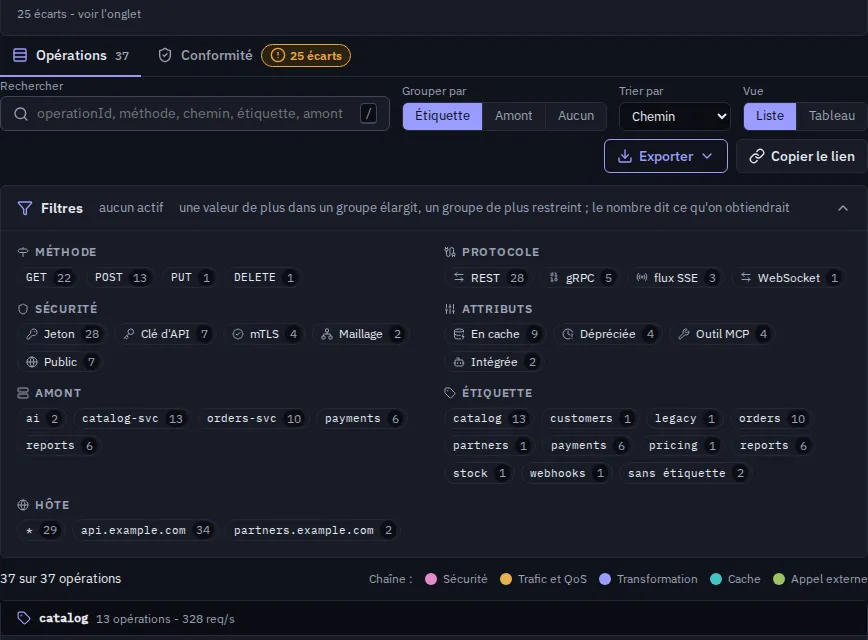Click the pink Sécurité legend dot

click(x=431, y=579)
